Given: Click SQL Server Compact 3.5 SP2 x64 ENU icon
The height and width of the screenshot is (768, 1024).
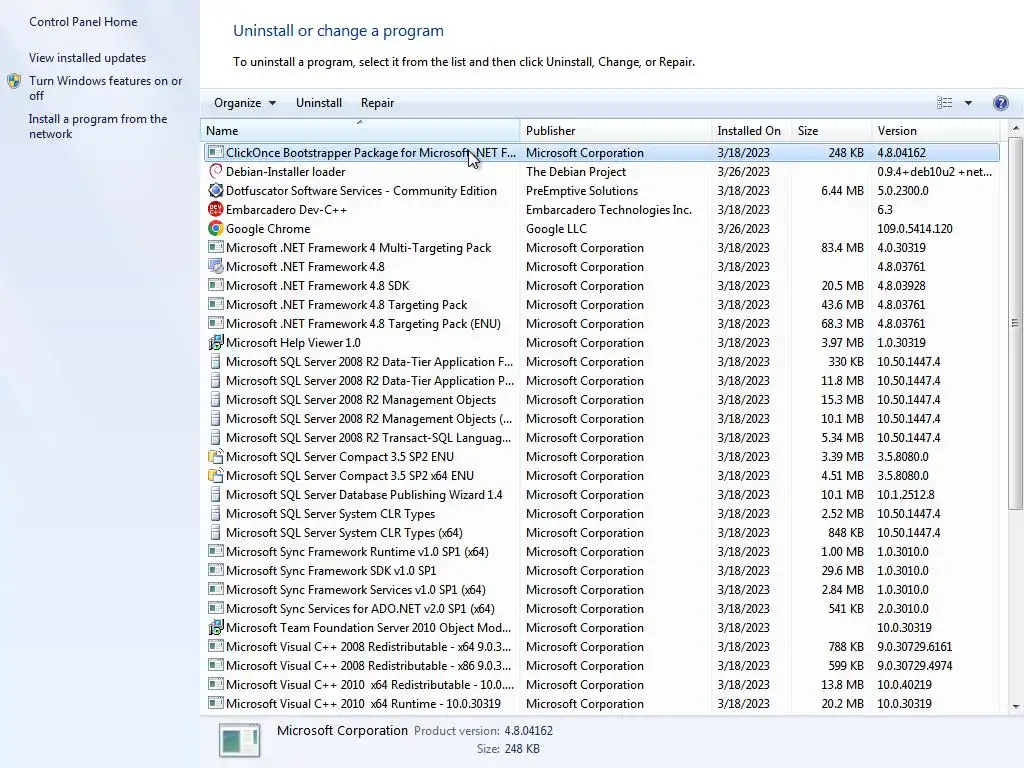Looking at the screenshot, I should coord(216,475).
